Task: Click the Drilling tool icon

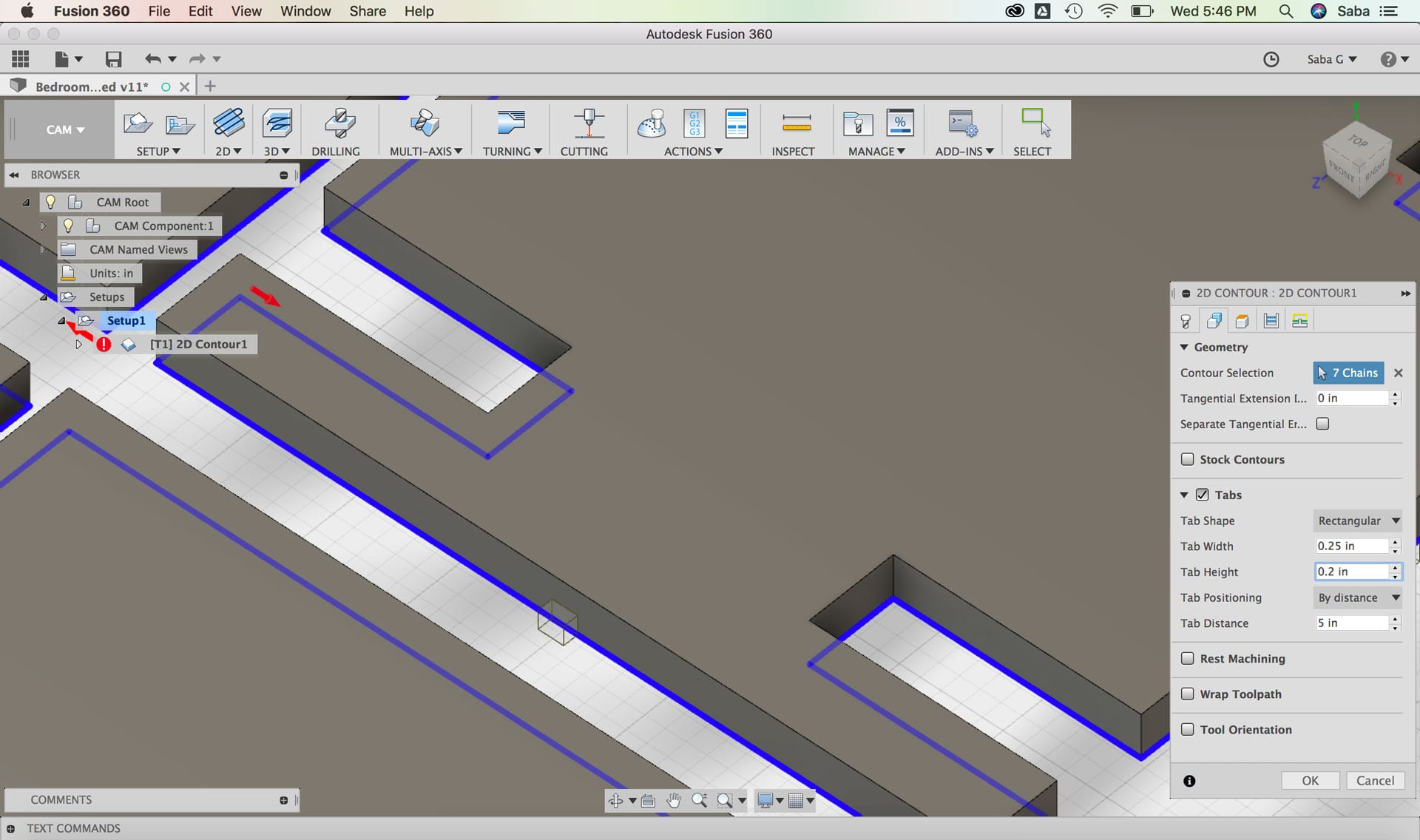Action: click(339, 124)
